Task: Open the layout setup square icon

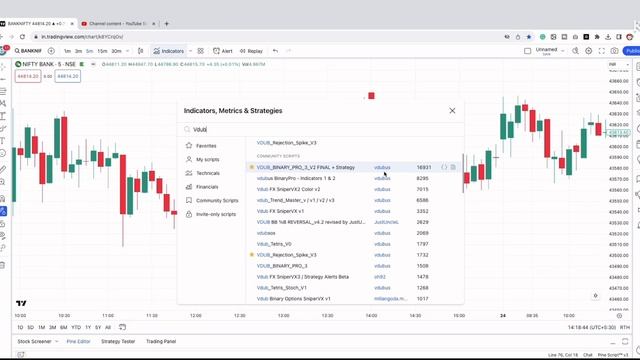Action: click(x=527, y=51)
